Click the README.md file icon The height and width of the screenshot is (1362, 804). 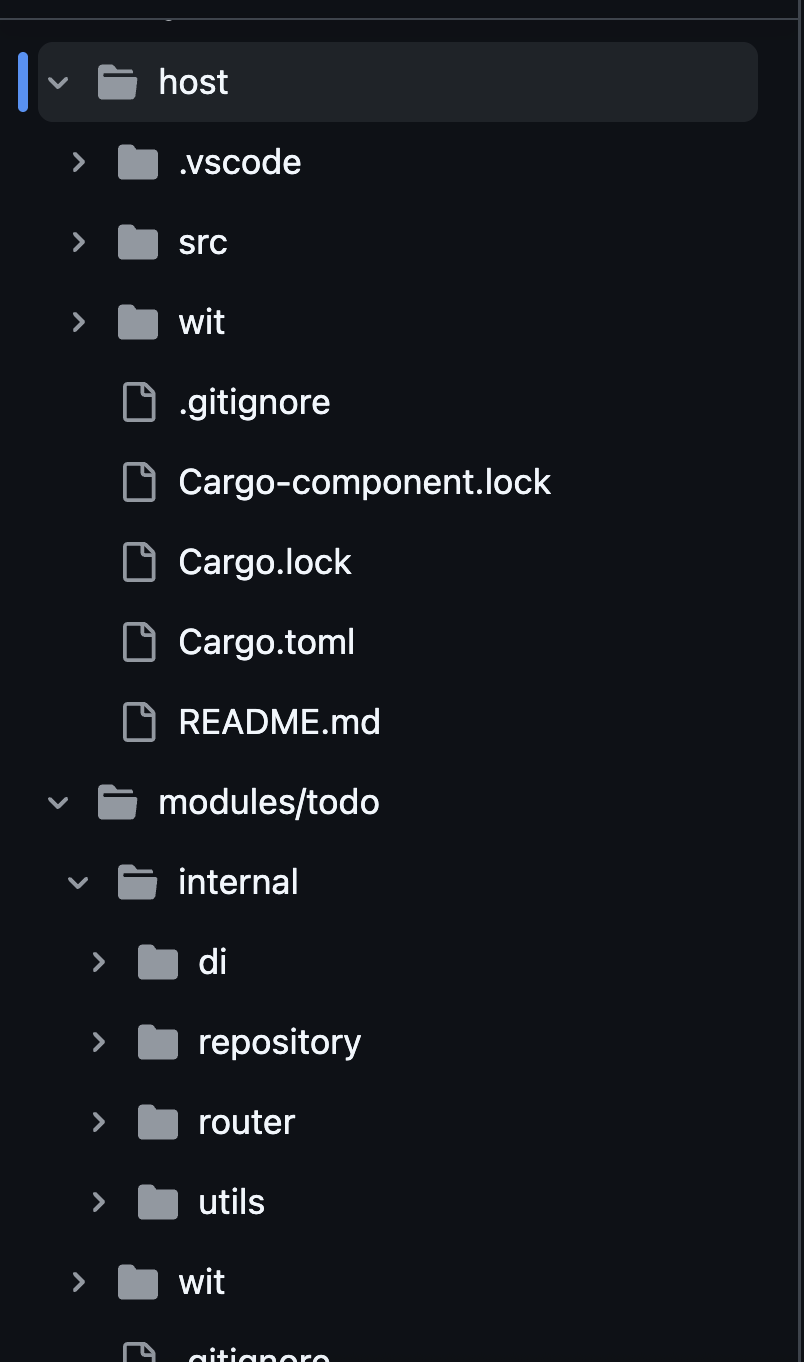click(x=139, y=722)
